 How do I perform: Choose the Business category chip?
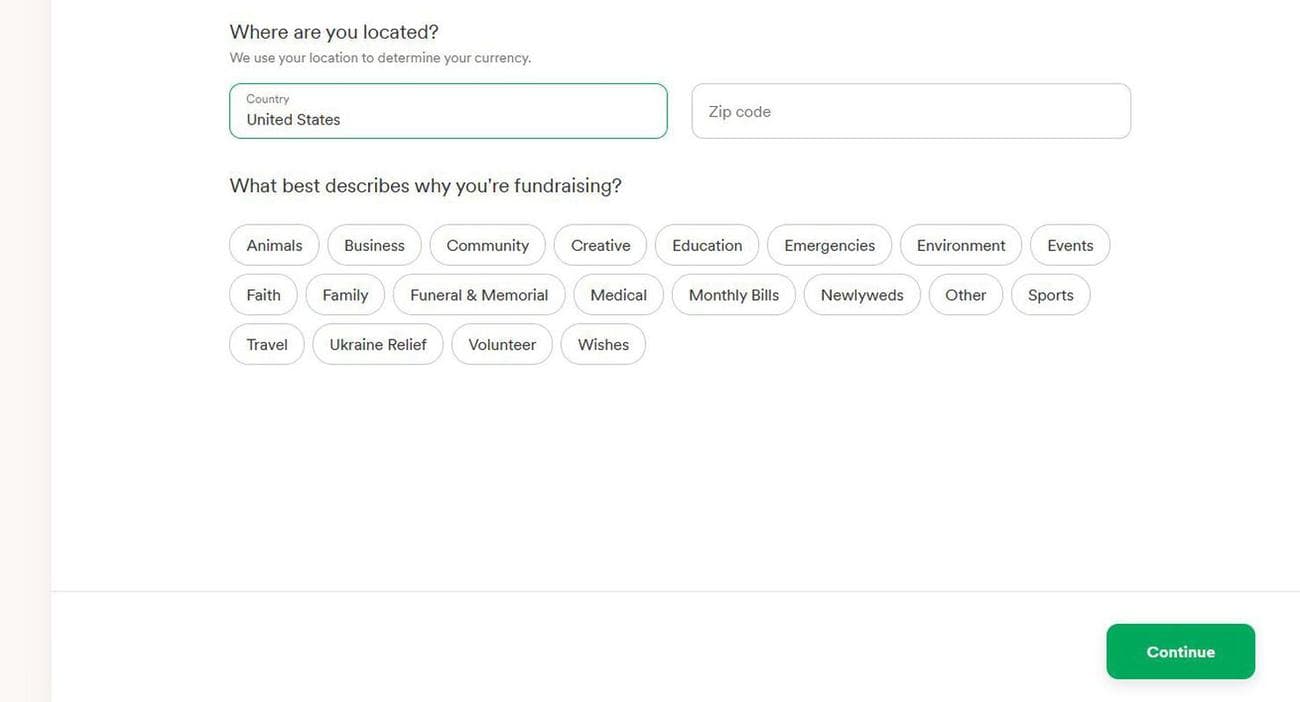[x=374, y=245]
